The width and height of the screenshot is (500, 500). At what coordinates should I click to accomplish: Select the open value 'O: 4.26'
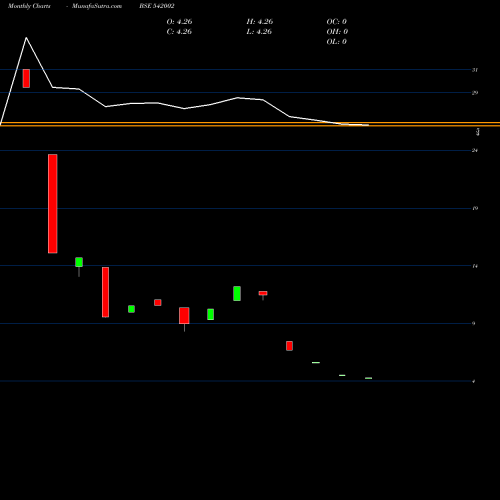pyautogui.click(x=179, y=22)
